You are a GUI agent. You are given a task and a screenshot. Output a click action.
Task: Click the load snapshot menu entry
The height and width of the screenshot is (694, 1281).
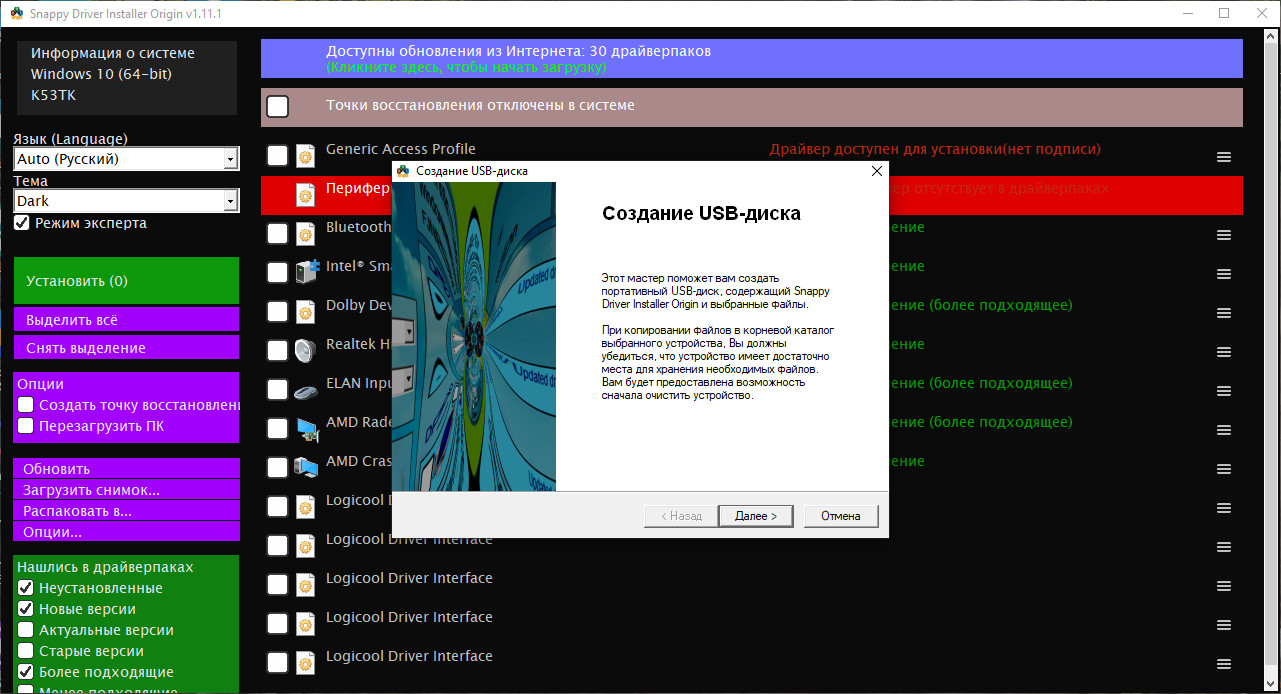tap(126, 490)
